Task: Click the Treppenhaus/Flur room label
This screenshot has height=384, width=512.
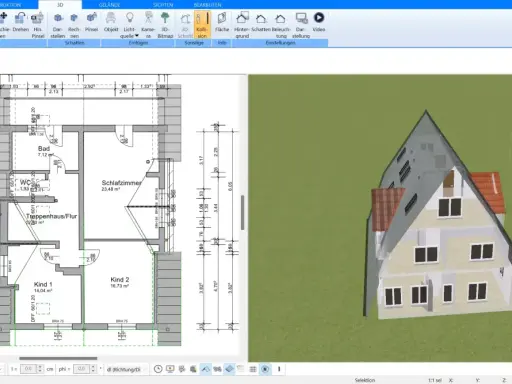Action: (51, 216)
